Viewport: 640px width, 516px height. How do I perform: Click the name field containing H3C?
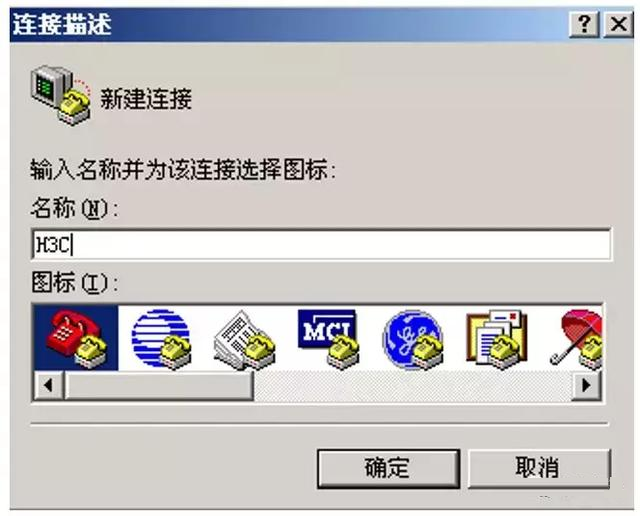(321, 245)
